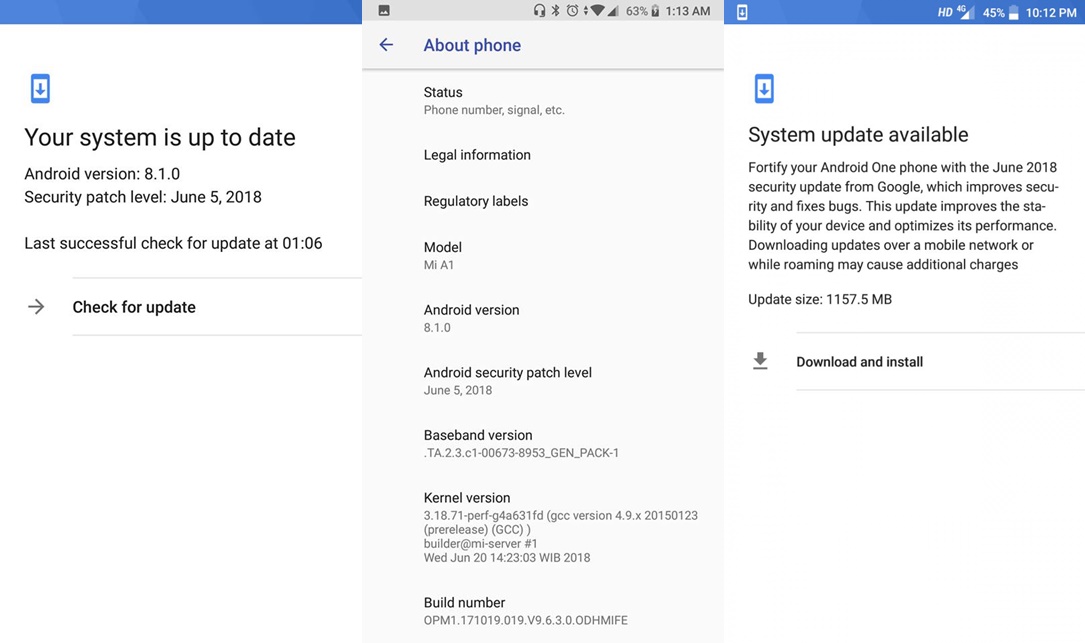
Task: Click 'Your system is up to date' heading
Action: tap(160, 137)
